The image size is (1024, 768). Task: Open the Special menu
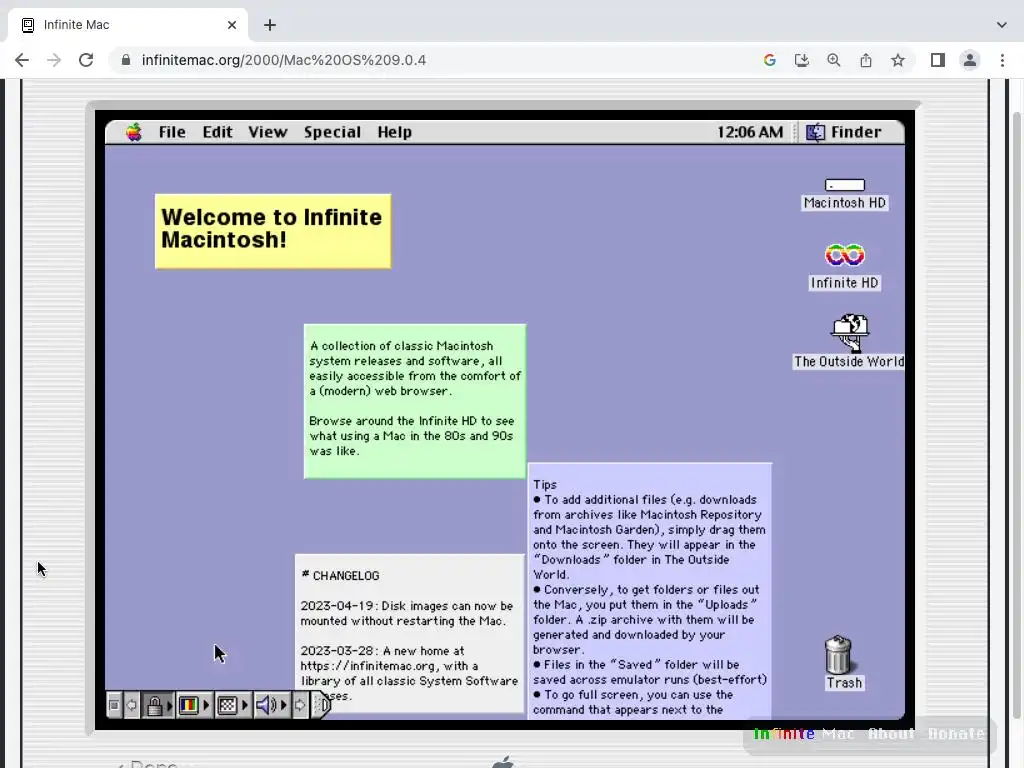[332, 132]
